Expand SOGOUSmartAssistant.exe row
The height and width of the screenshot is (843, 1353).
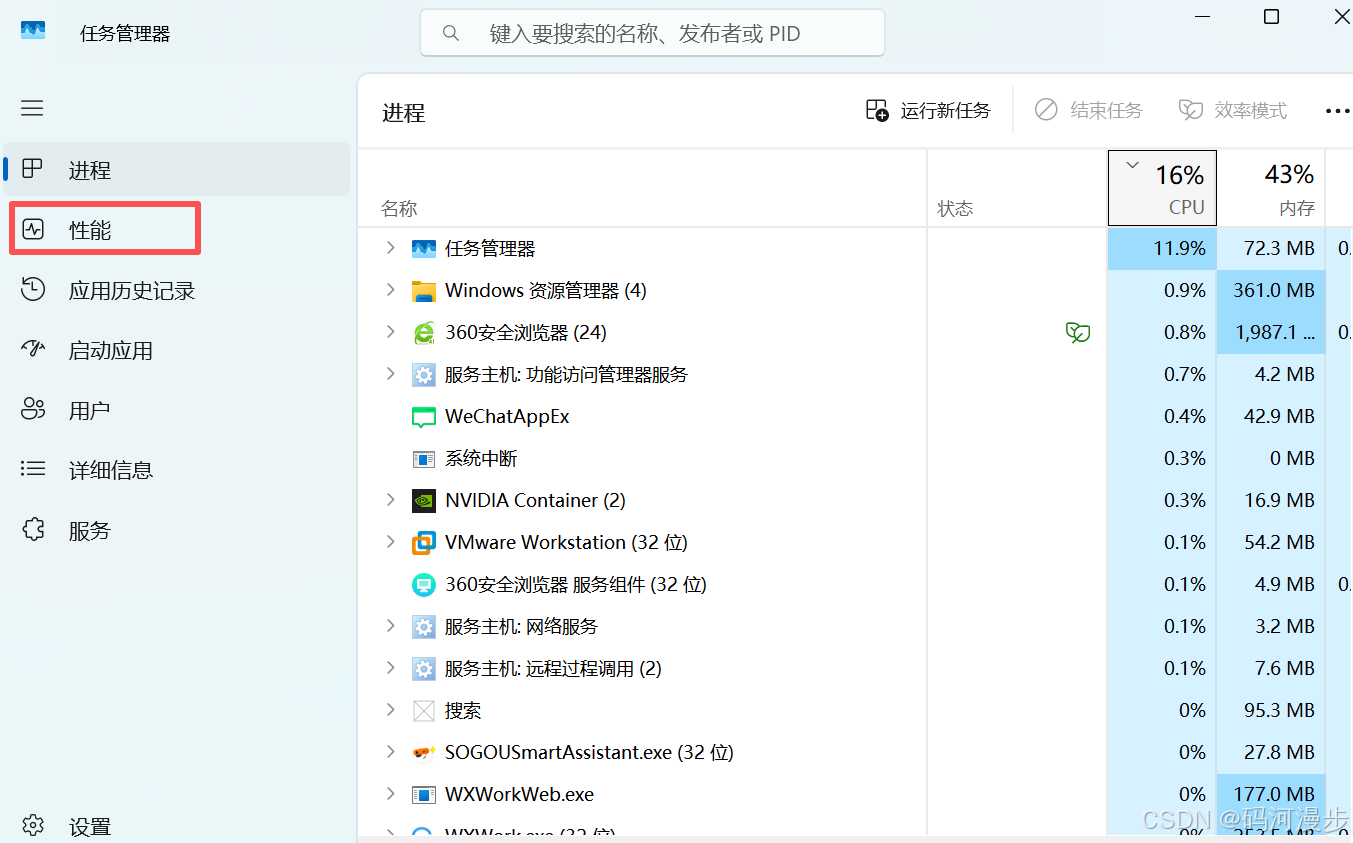[x=391, y=752]
